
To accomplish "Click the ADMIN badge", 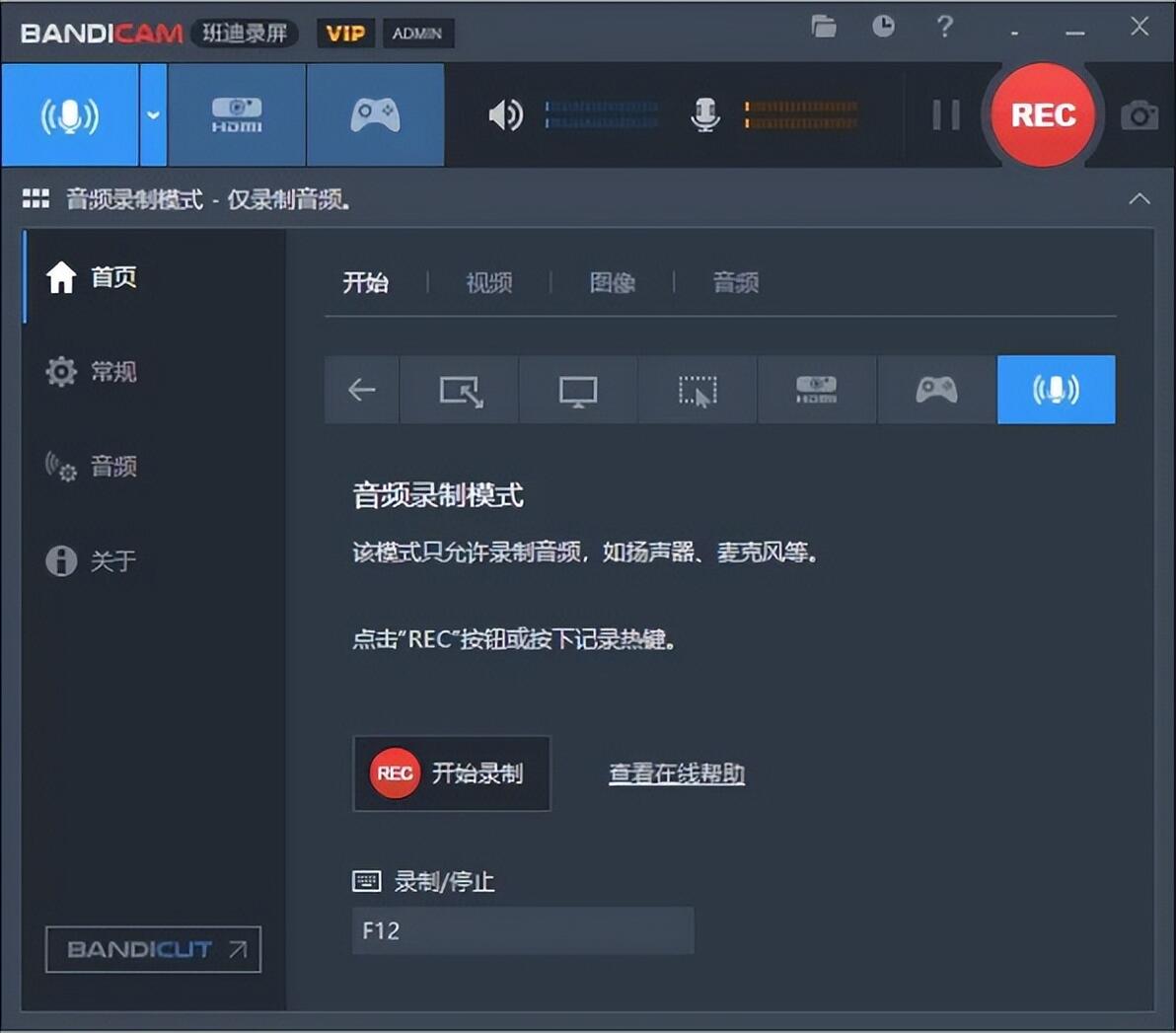I will (417, 33).
